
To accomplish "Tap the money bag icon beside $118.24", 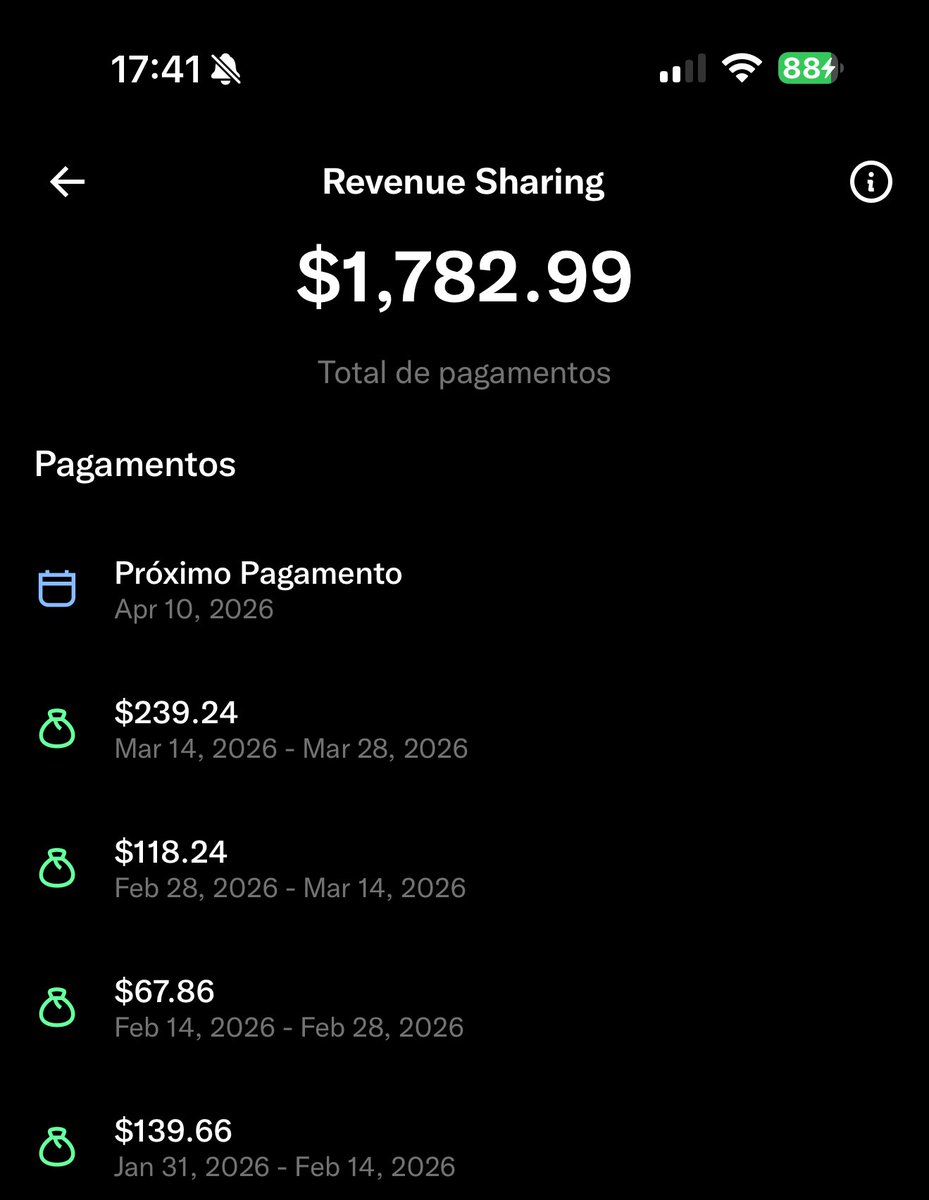I will pos(57,868).
